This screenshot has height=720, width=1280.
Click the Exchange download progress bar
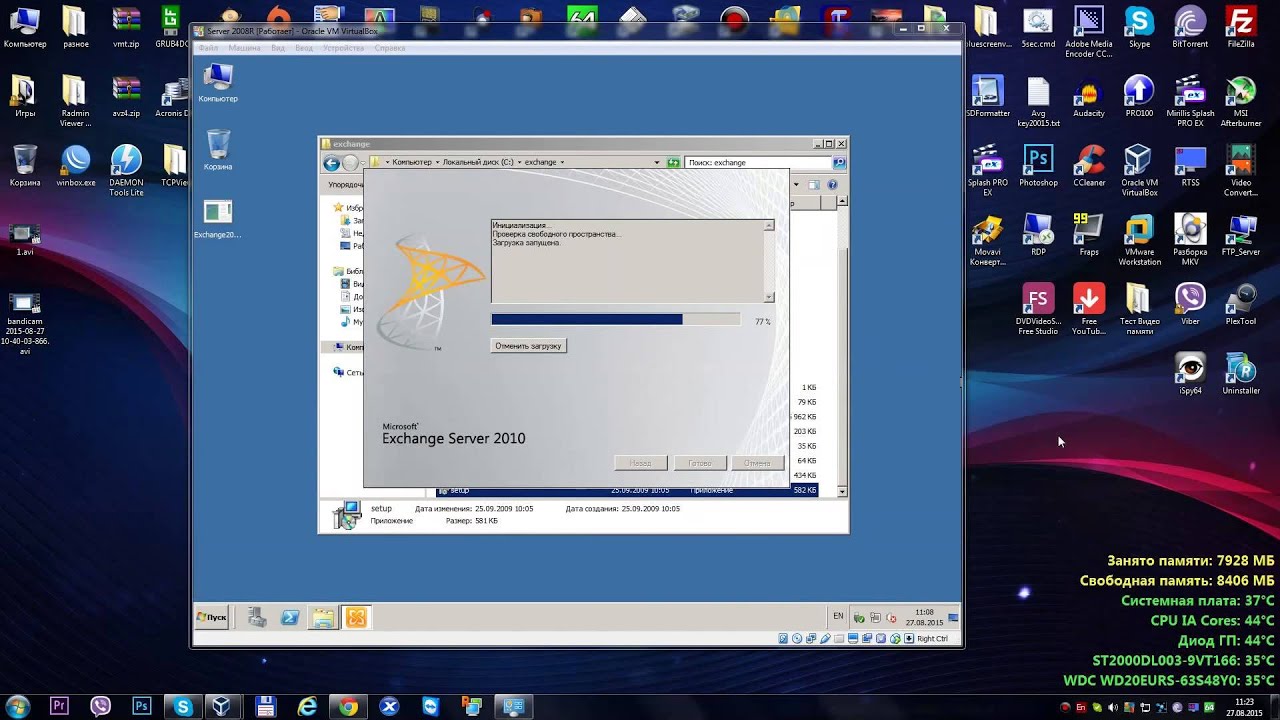pyautogui.click(x=616, y=320)
